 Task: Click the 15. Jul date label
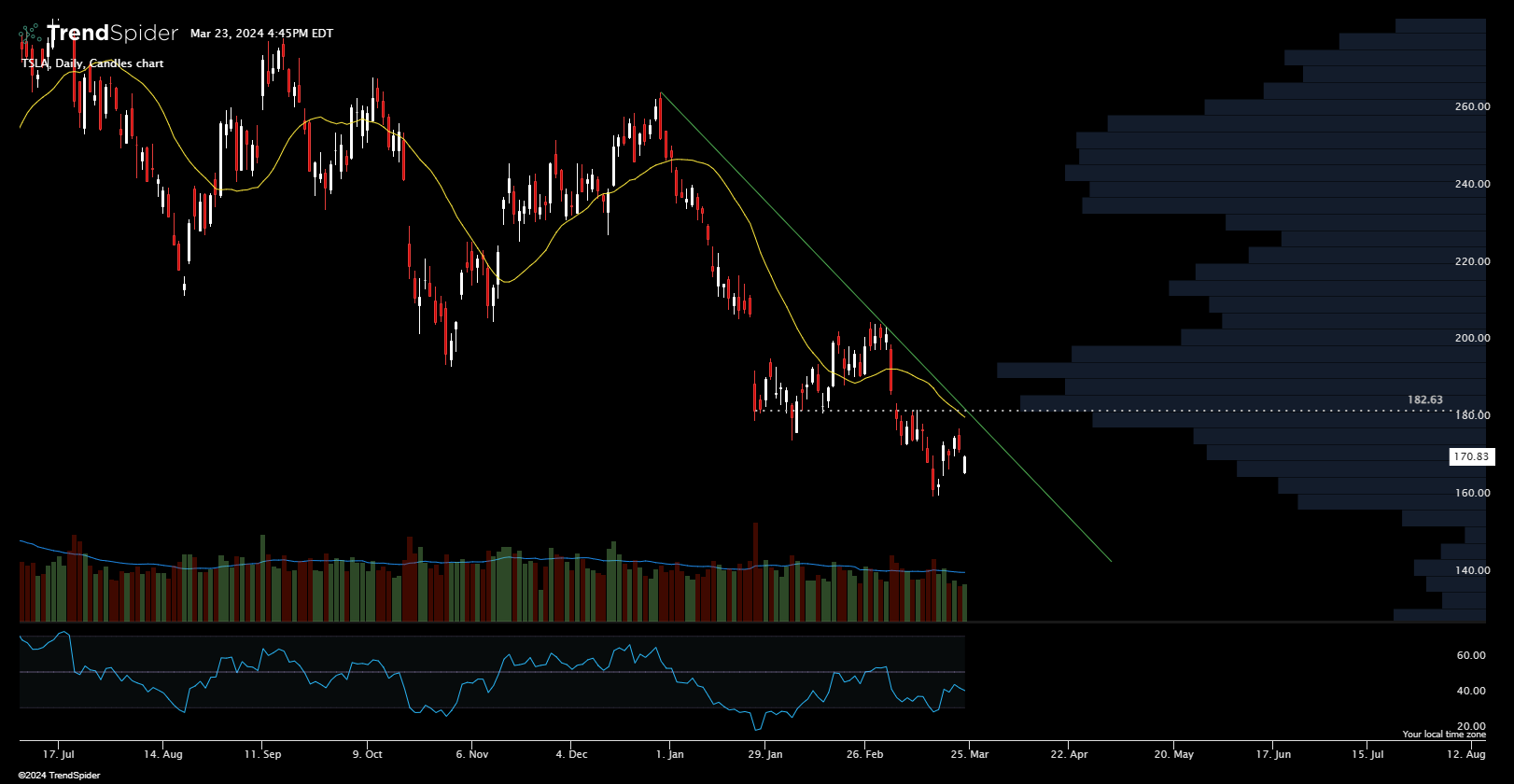pyautogui.click(x=1367, y=754)
